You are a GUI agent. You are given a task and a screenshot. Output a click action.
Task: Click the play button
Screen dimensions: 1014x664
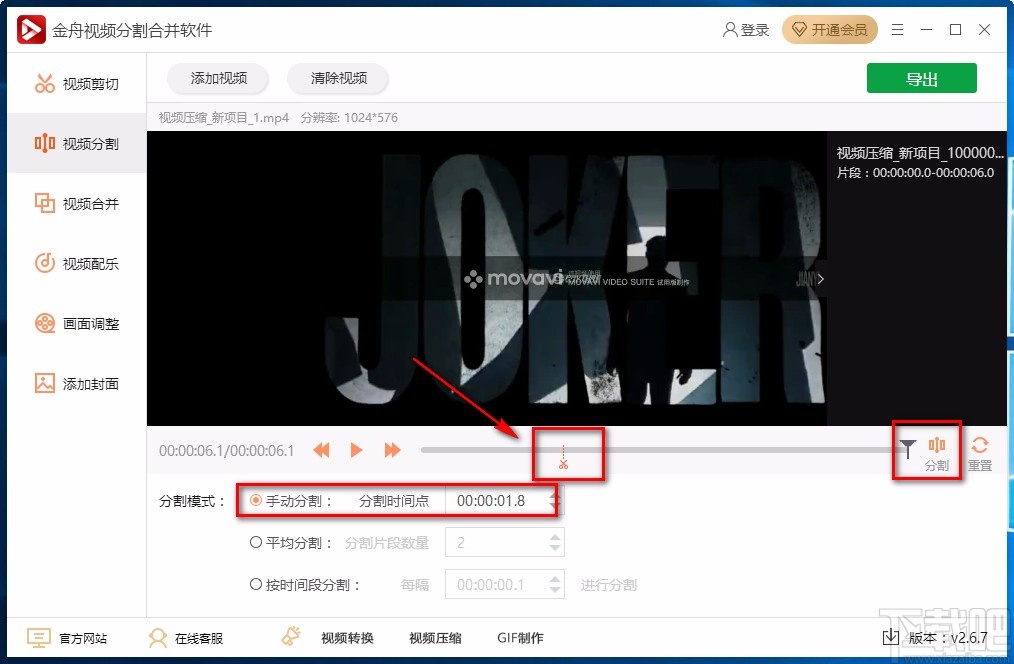[356, 450]
